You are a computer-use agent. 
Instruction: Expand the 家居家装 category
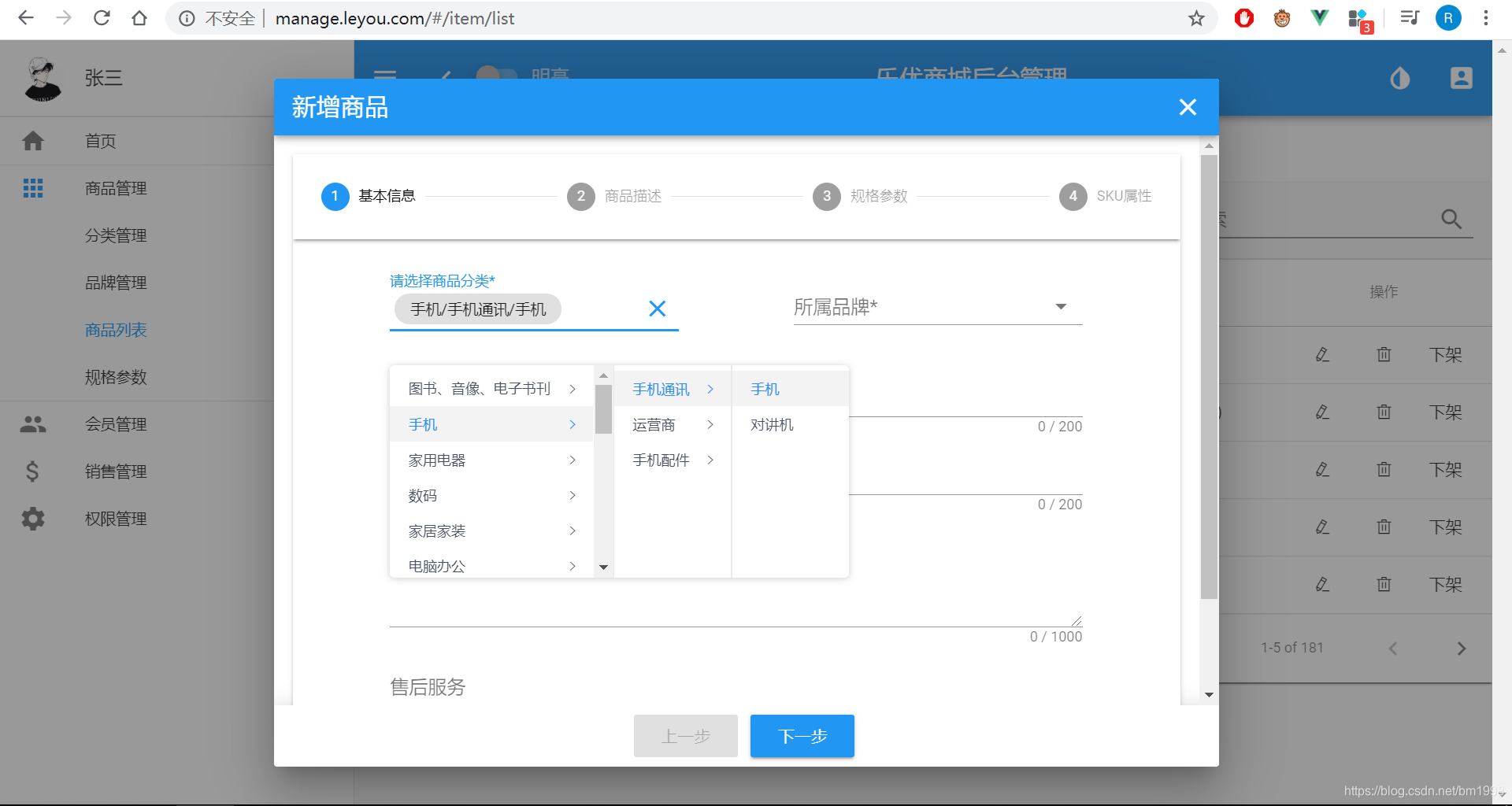491,531
